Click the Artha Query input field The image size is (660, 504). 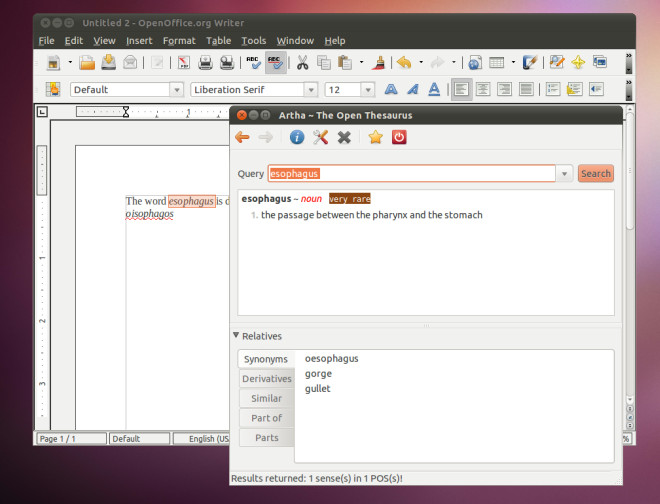pos(412,173)
